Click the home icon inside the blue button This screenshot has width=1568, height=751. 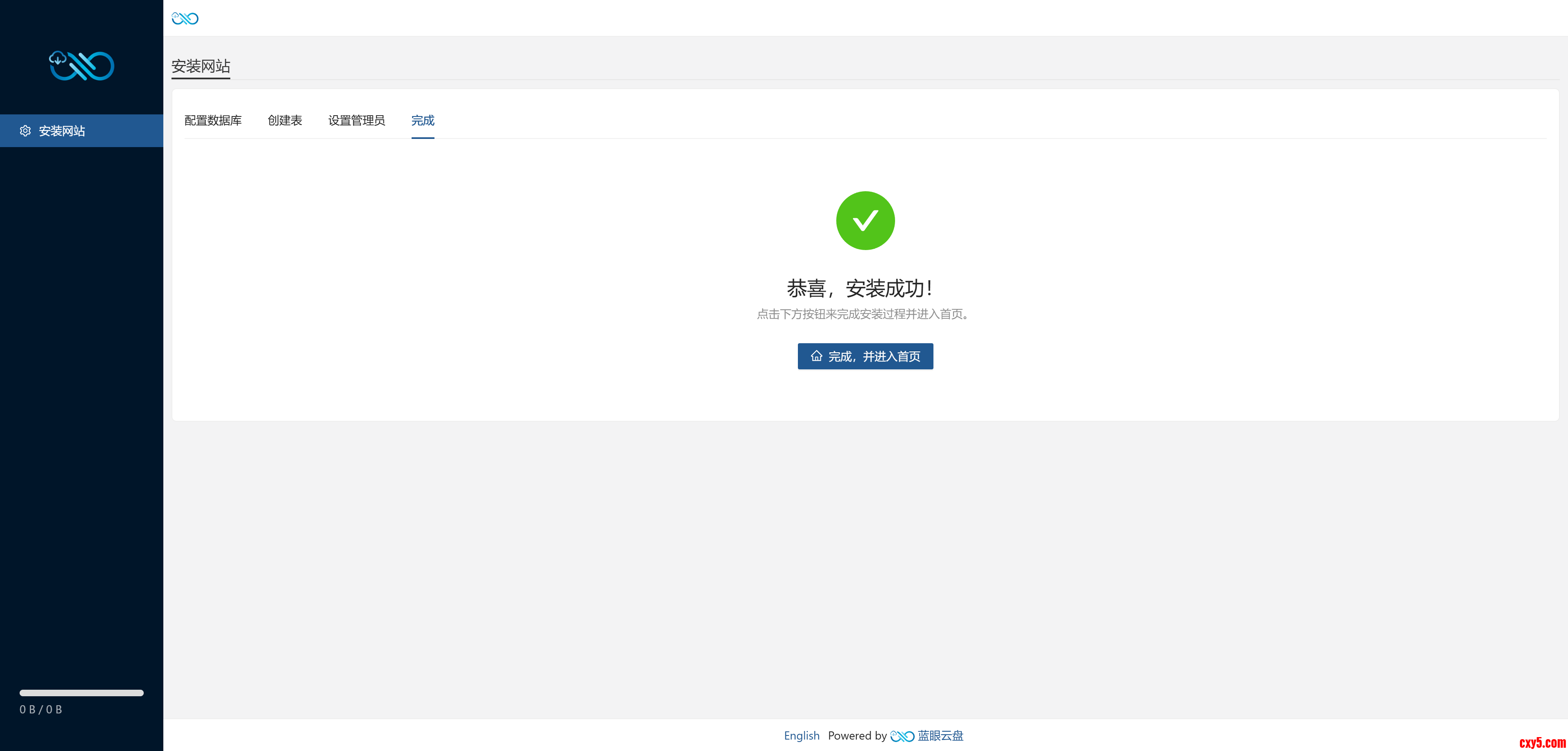816,356
